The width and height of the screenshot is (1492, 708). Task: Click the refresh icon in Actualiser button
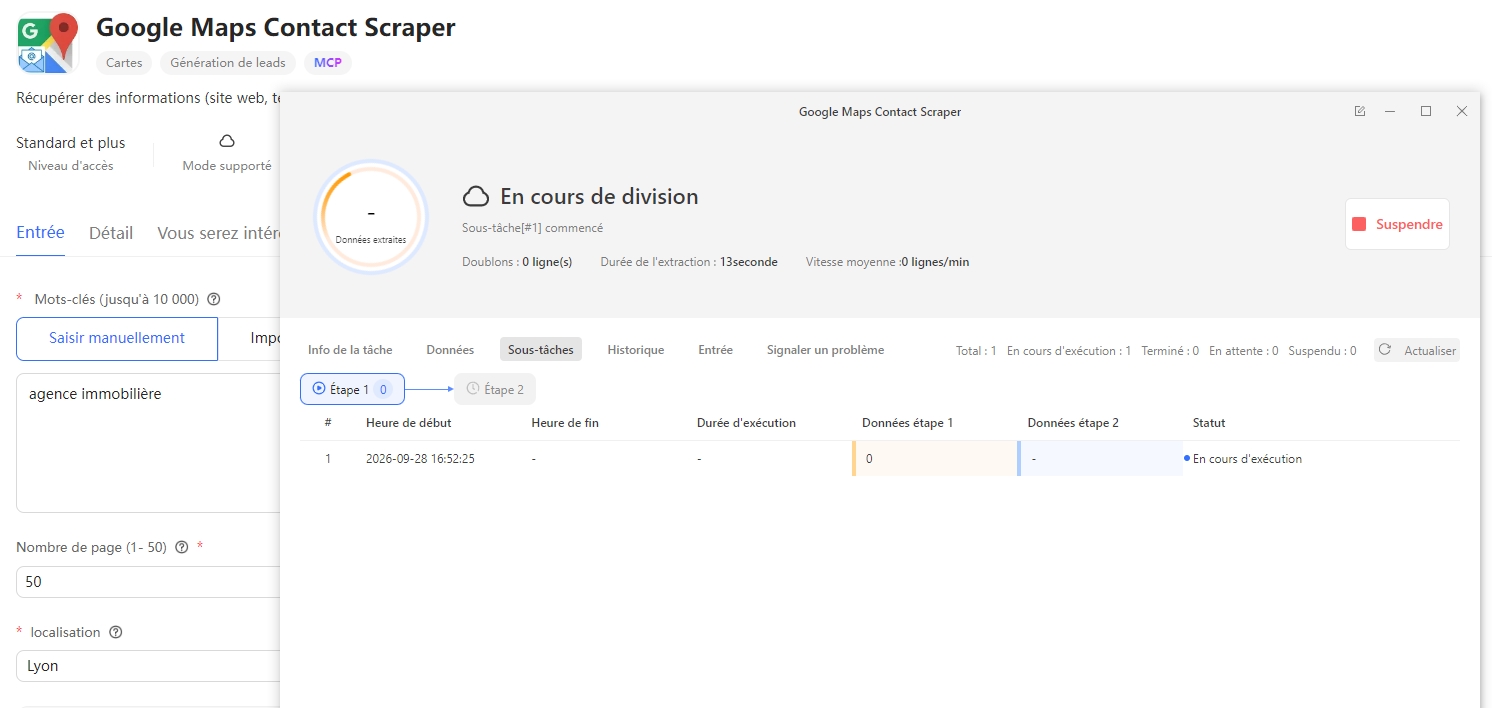[1385, 349]
